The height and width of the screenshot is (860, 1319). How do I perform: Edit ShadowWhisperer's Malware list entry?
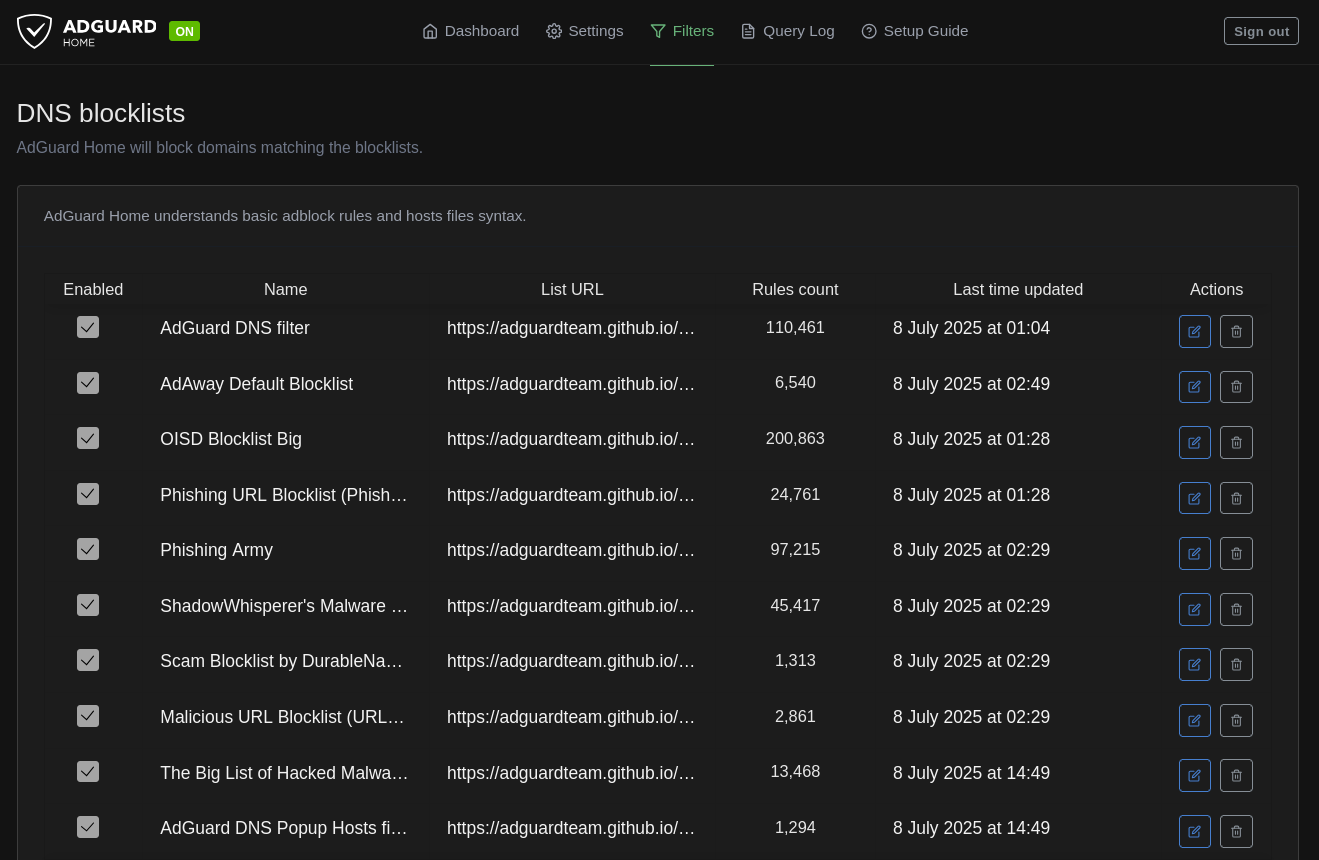[1195, 609]
